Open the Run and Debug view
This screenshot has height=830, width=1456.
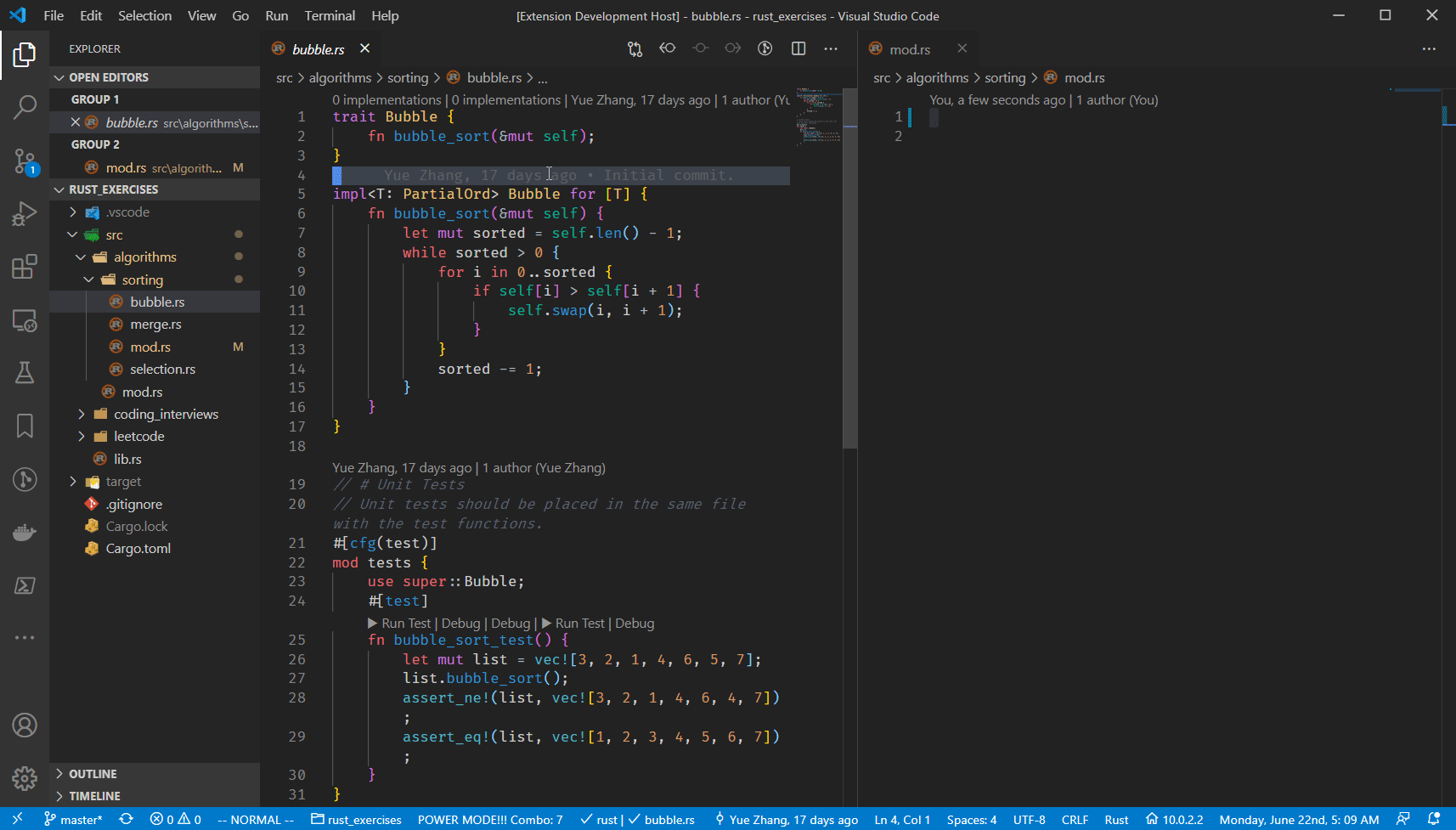click(25, 213)
